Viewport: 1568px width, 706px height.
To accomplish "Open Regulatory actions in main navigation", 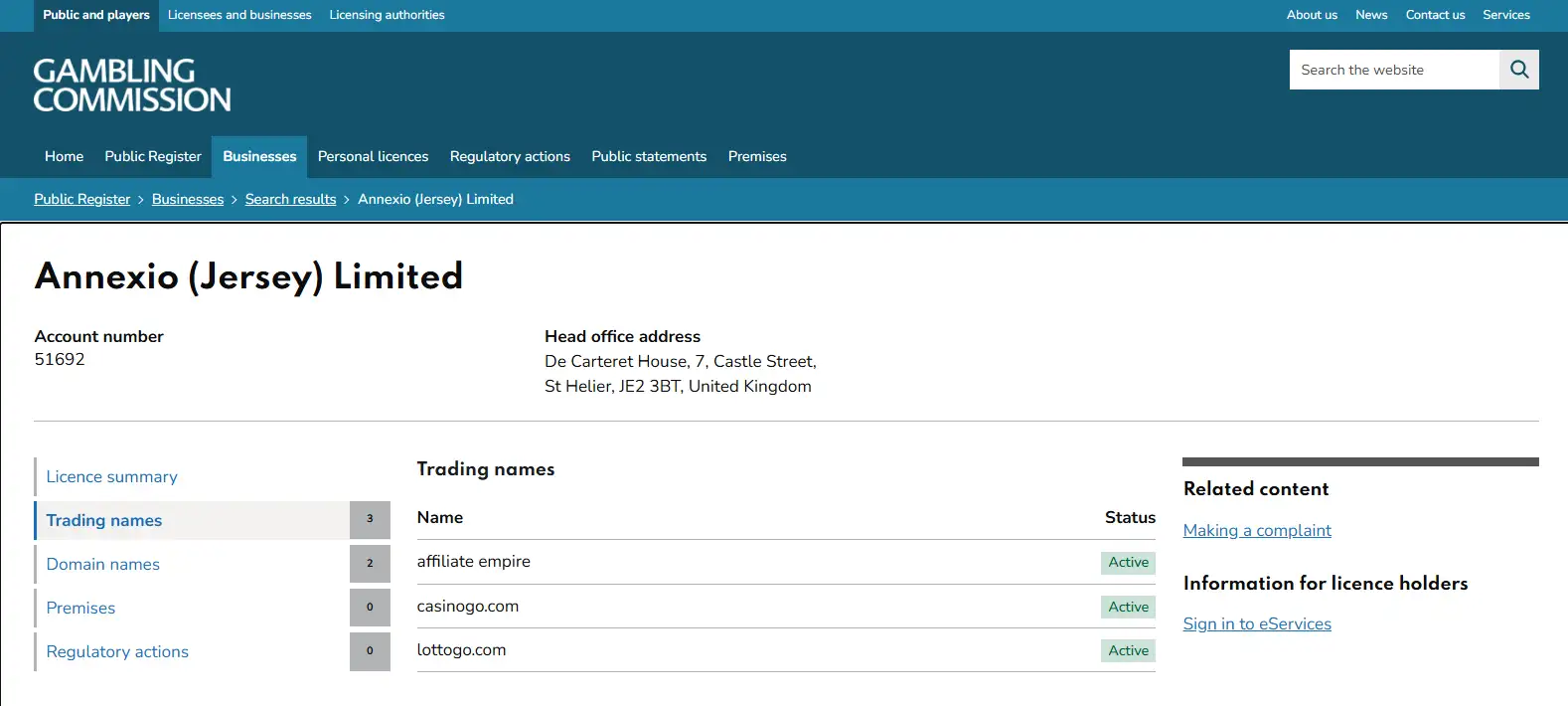I will [x=510, y=156].
